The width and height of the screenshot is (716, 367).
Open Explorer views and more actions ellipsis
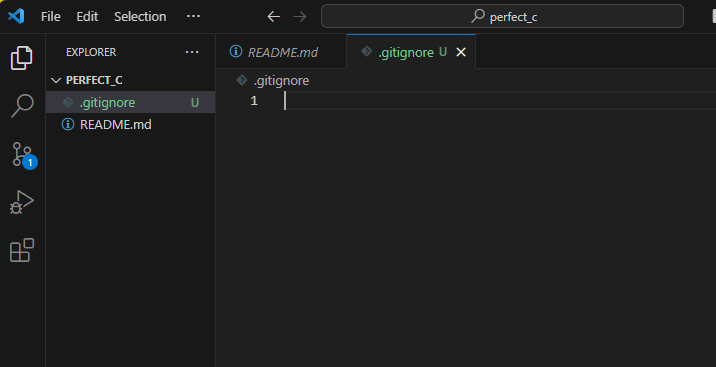192,52
